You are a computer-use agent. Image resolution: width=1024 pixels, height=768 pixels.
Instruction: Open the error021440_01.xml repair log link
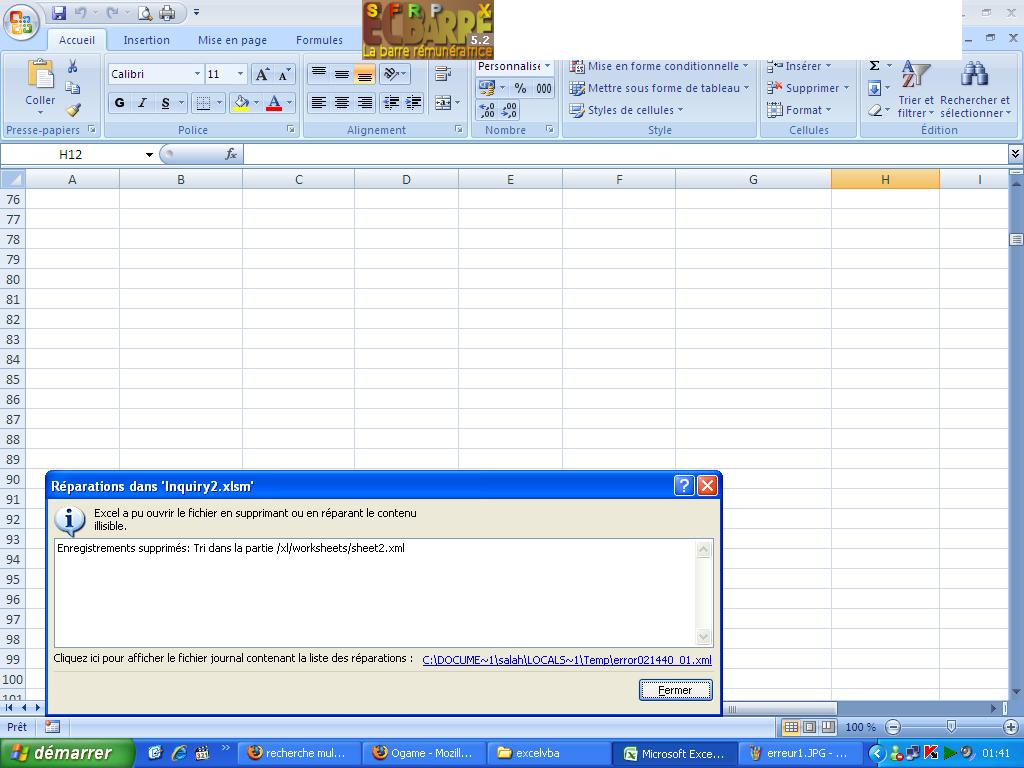tap(567, 660)
